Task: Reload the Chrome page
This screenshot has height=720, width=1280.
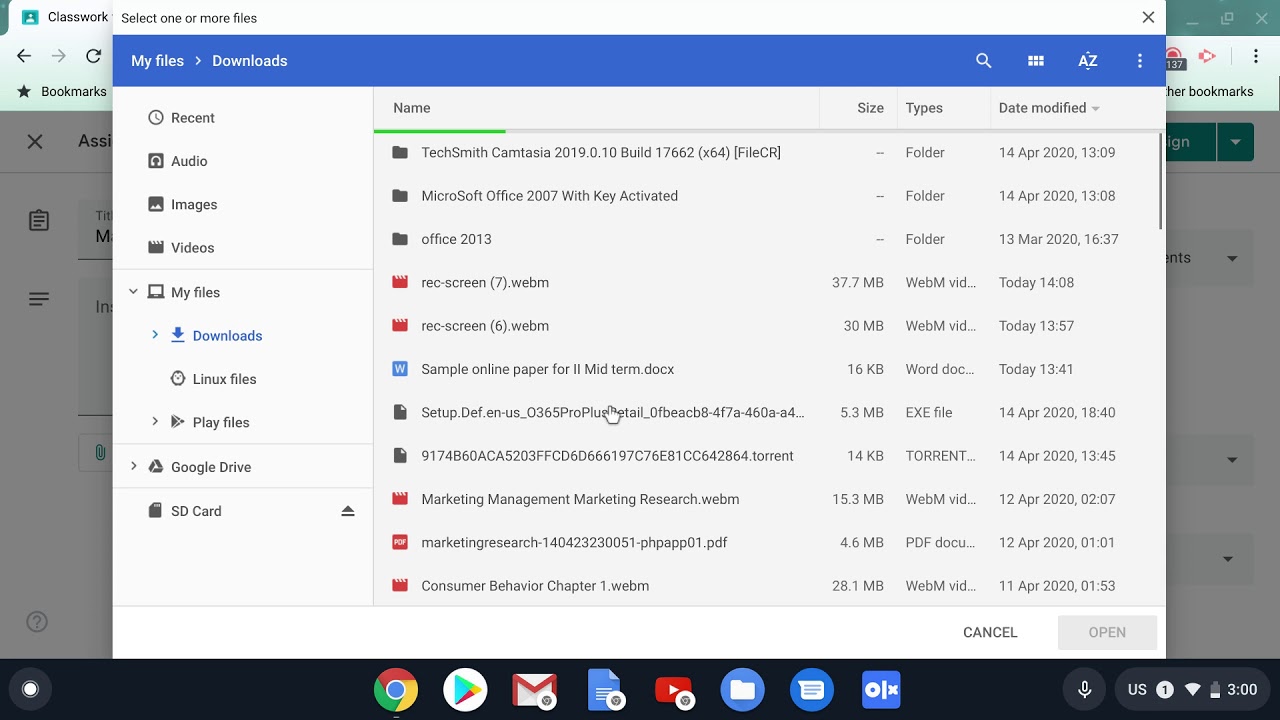Action: click(x=93, y=56)
